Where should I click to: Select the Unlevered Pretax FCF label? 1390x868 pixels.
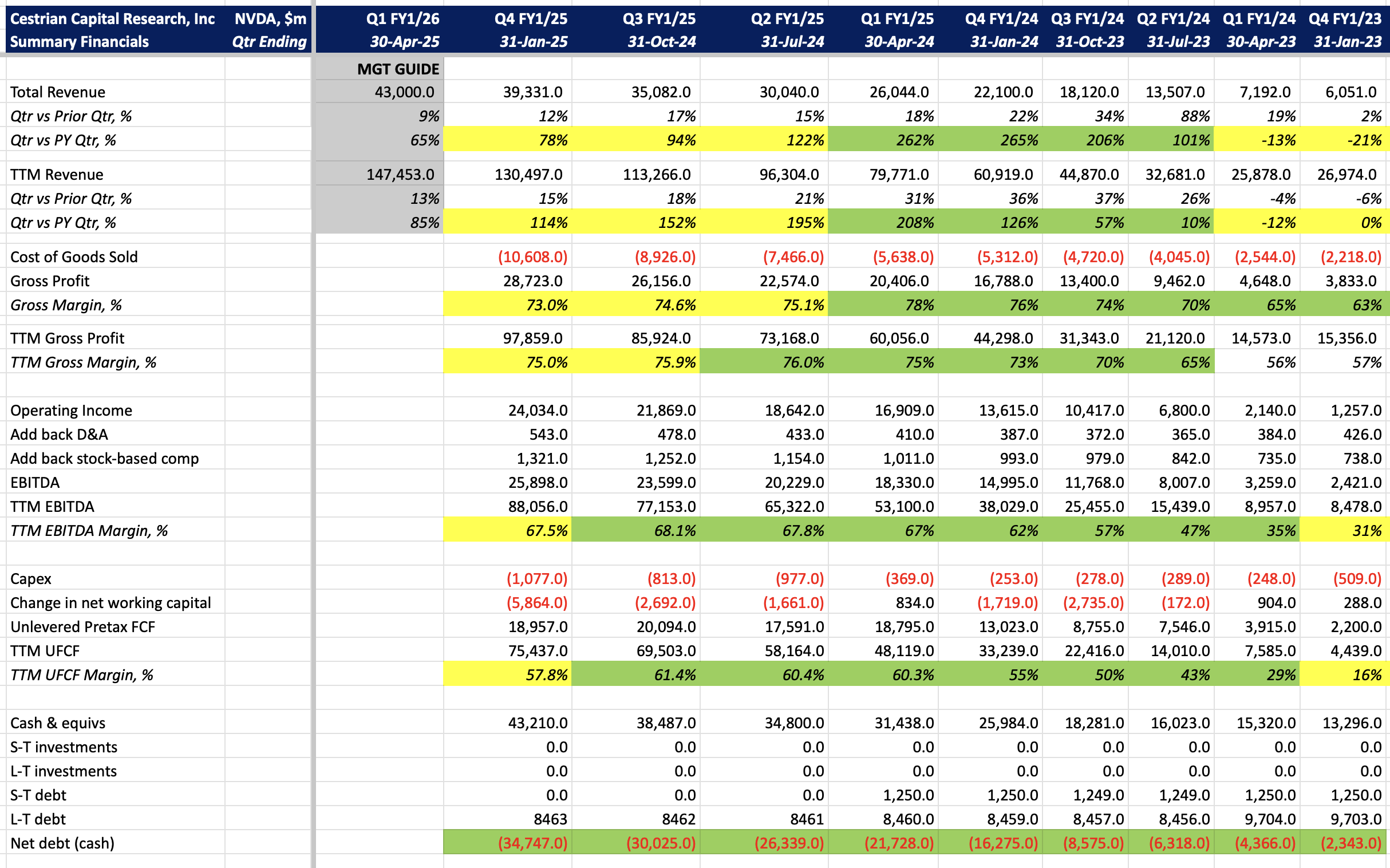82,627
